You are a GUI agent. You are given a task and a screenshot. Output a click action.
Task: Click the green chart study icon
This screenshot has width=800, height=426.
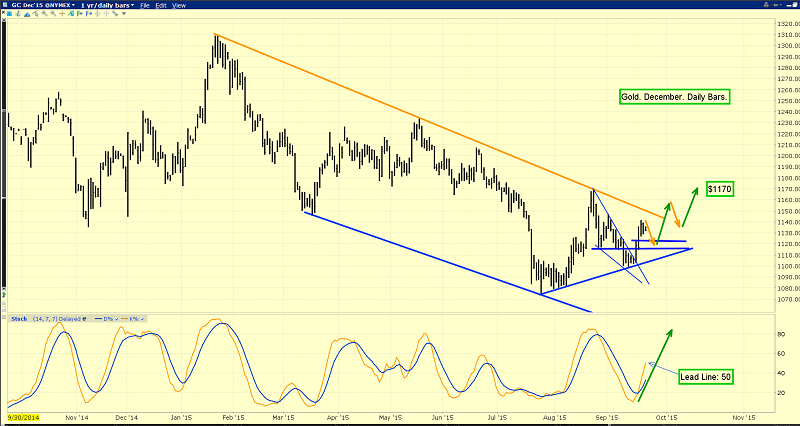click(71, 13)
